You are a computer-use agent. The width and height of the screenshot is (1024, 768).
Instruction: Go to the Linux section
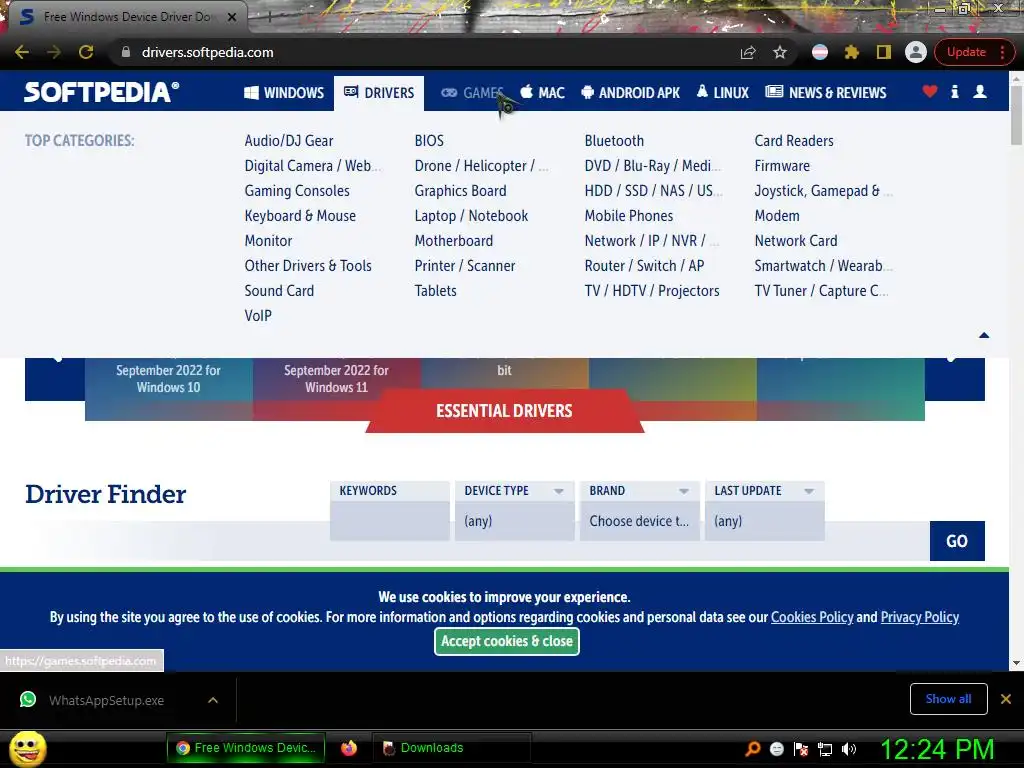coord(723,93)
